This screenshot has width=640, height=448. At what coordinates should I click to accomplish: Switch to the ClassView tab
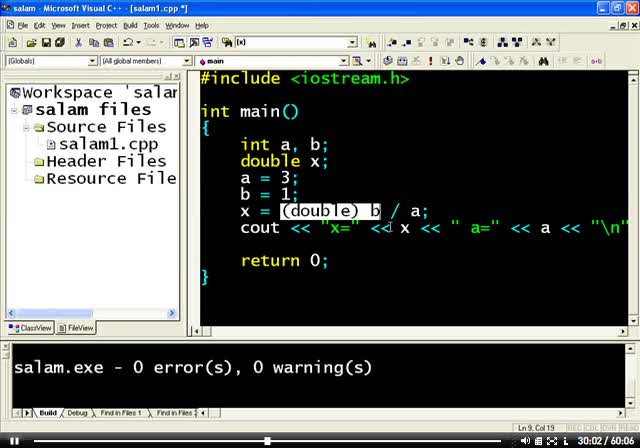tap(30, 328)
